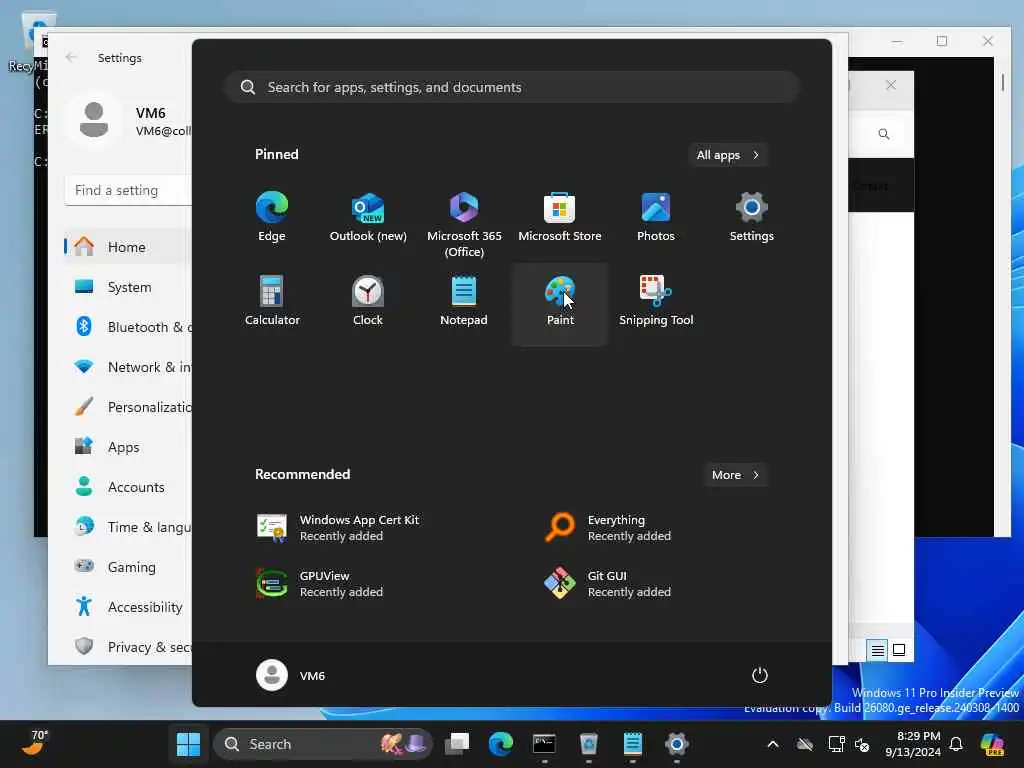
Task: Open Notepad from pinned apps
Action: (x=464, y=302)
